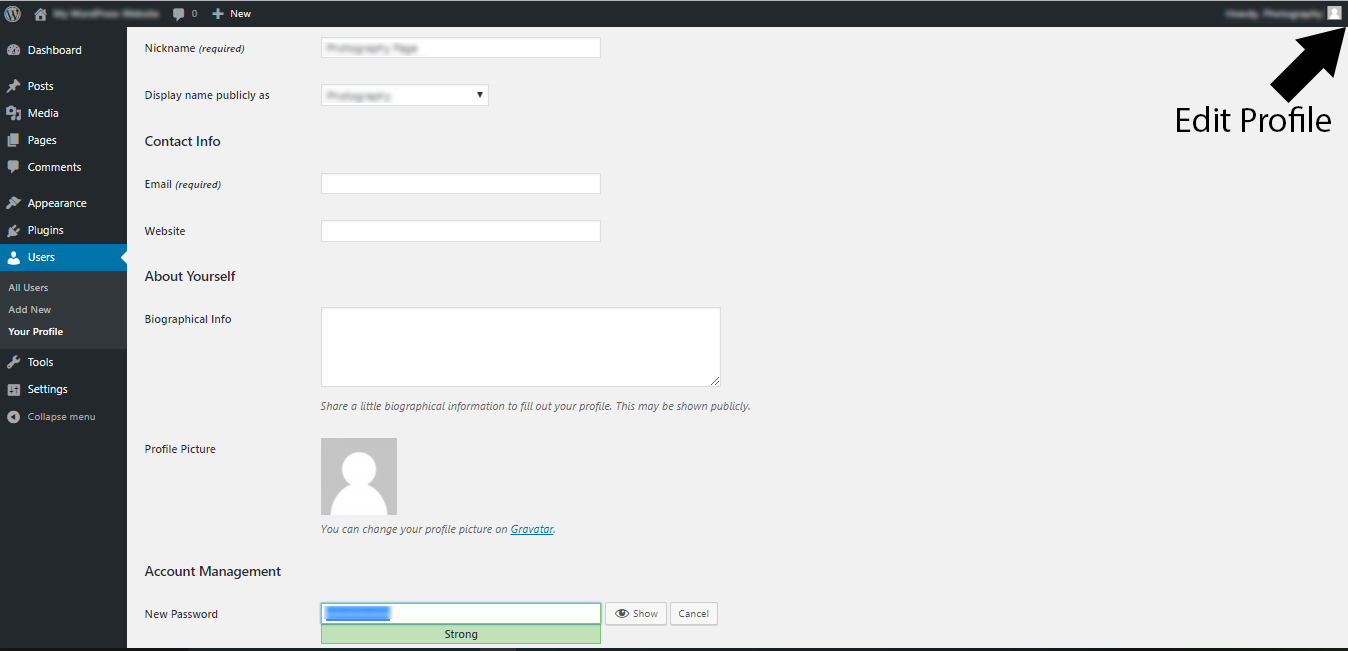The image size is (1348, 651).
Task: Open the Tools menu label
Action: [x=41, y=362]
